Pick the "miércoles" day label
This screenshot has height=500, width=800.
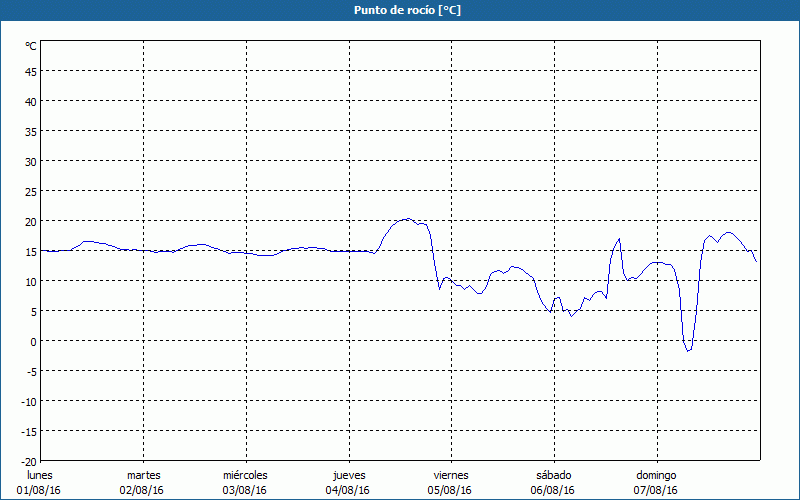click(245, 475)
